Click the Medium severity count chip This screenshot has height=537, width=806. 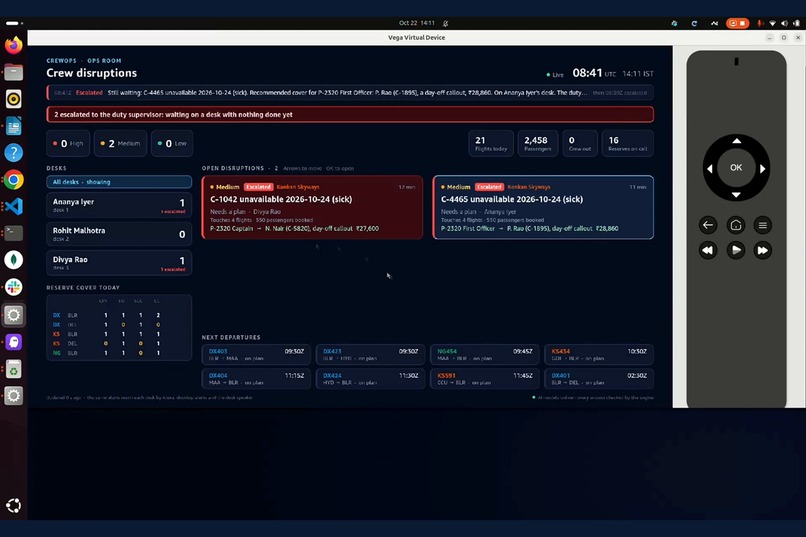pos(121,143)
